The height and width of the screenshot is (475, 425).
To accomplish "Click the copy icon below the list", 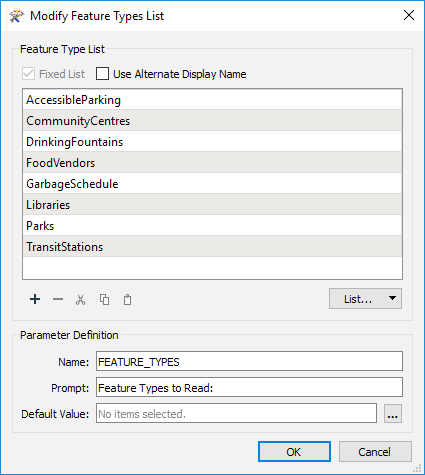I will click(x=104, y=300).
